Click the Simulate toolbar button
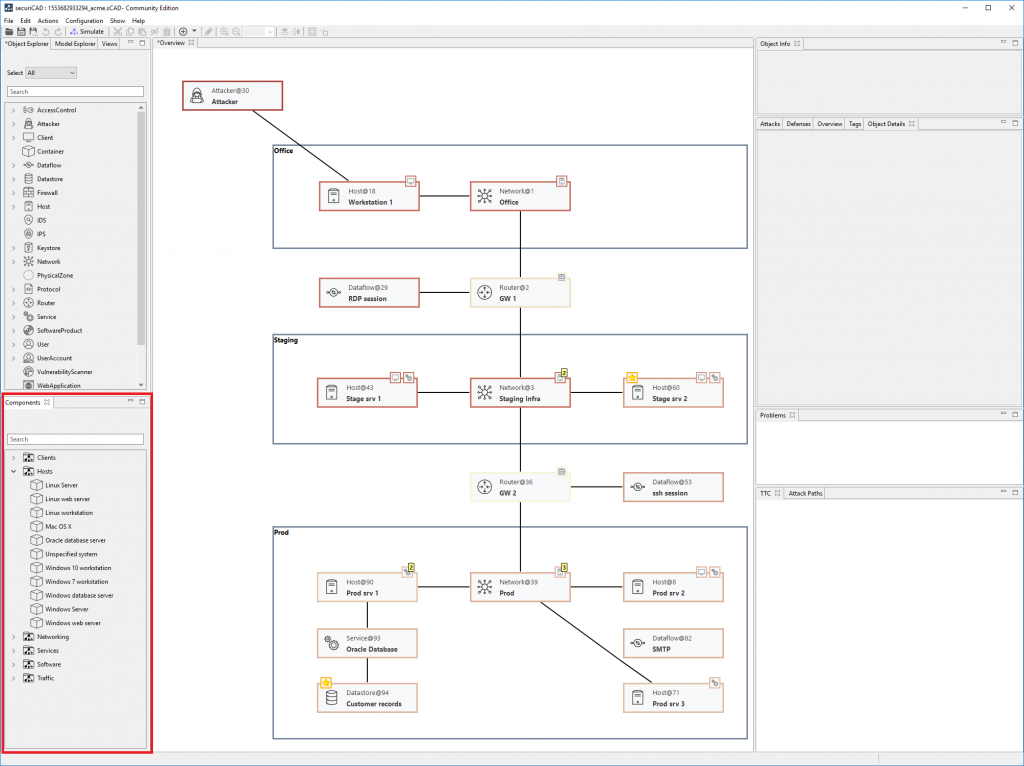 (87, 31)
